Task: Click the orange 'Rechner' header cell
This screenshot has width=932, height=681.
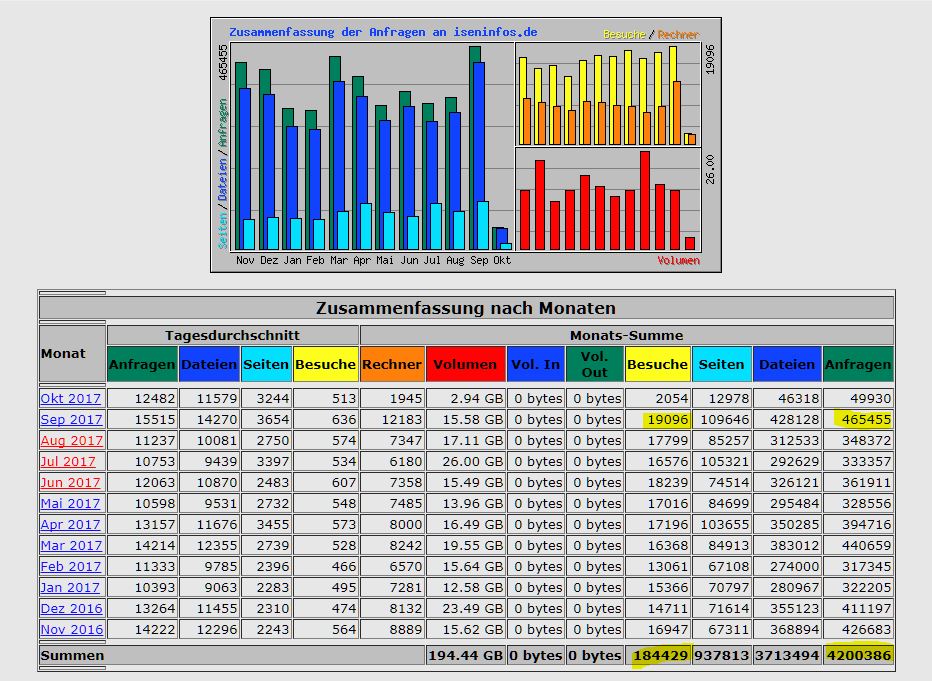Action: pyautogui.click(x=392, y=364)
